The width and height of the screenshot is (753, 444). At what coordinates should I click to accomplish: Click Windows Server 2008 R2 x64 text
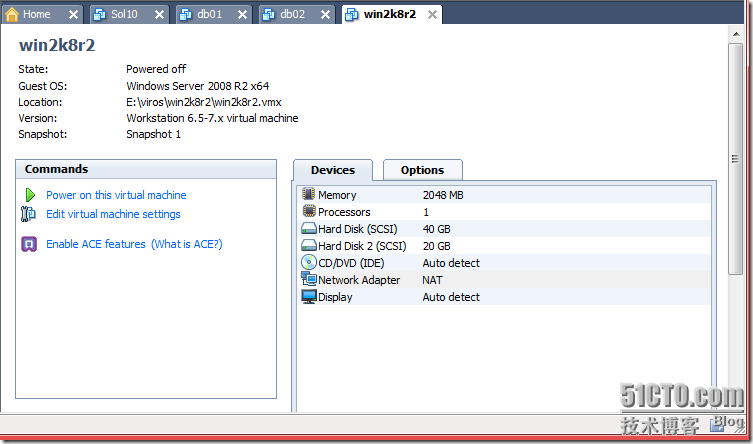coord(197,86)
